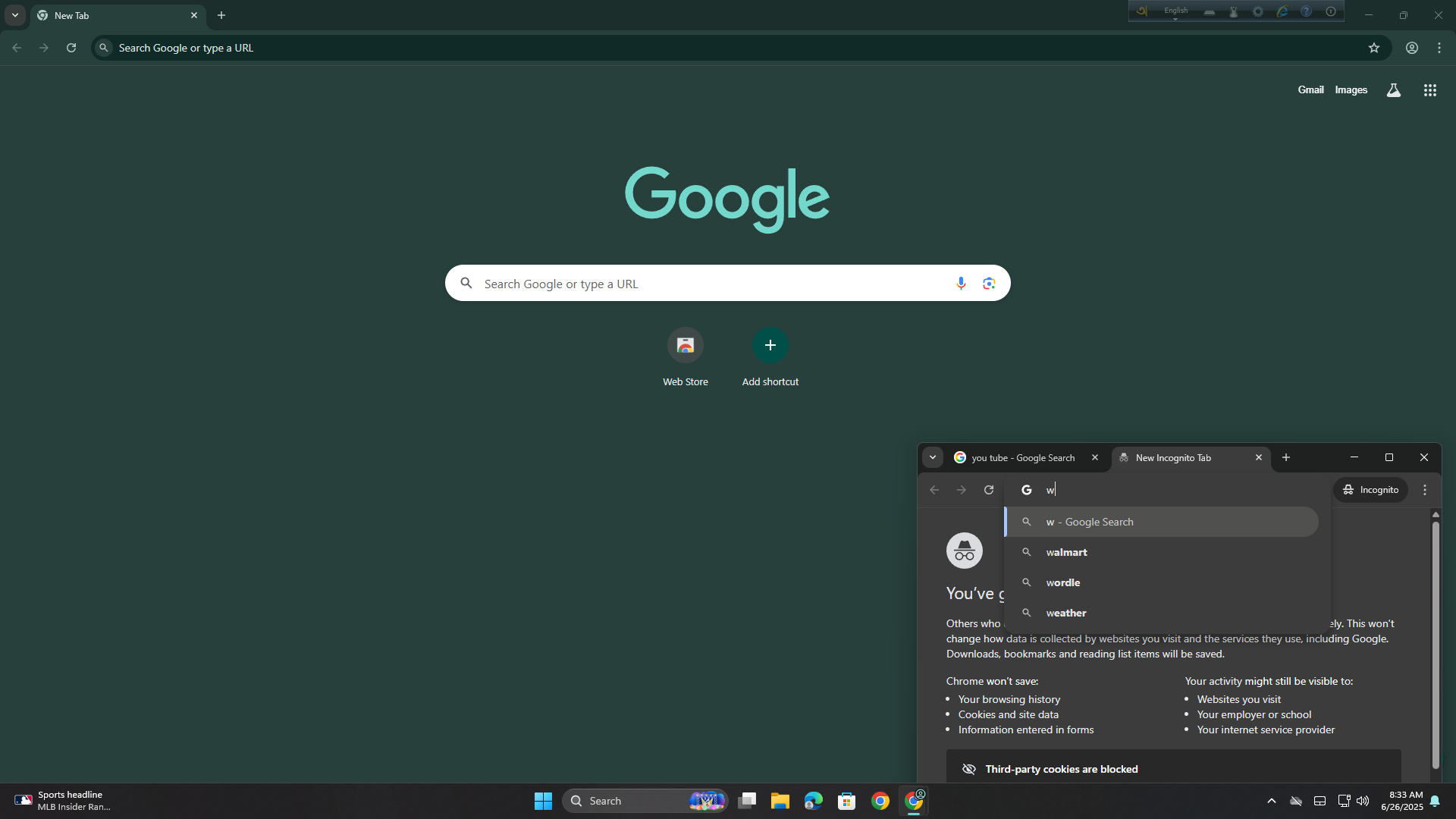The height and width of the screenshot is (819, 1456).
Task: Click the mouse input icon in the Avro toolbar
Action: [x=1234, y=11]
